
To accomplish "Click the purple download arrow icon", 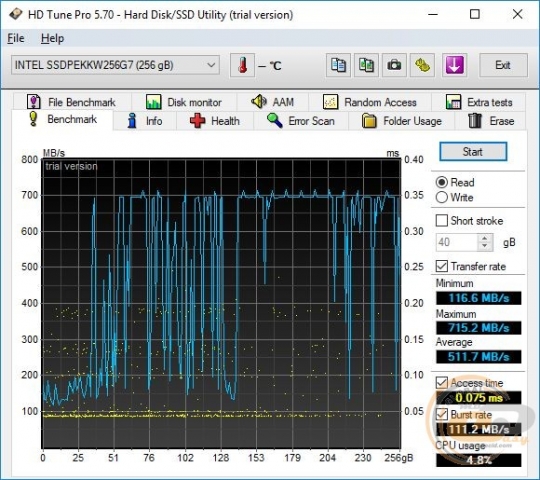I will 454,65.
